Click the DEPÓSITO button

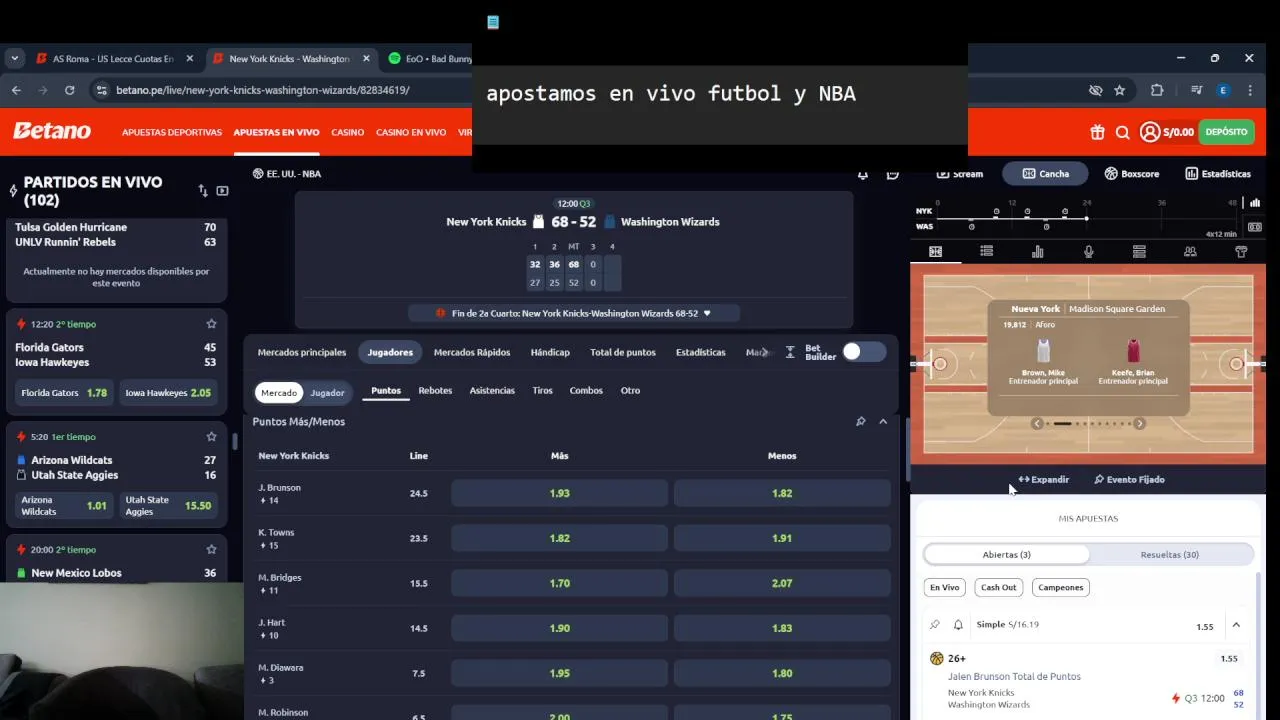tap(1226, 132)
